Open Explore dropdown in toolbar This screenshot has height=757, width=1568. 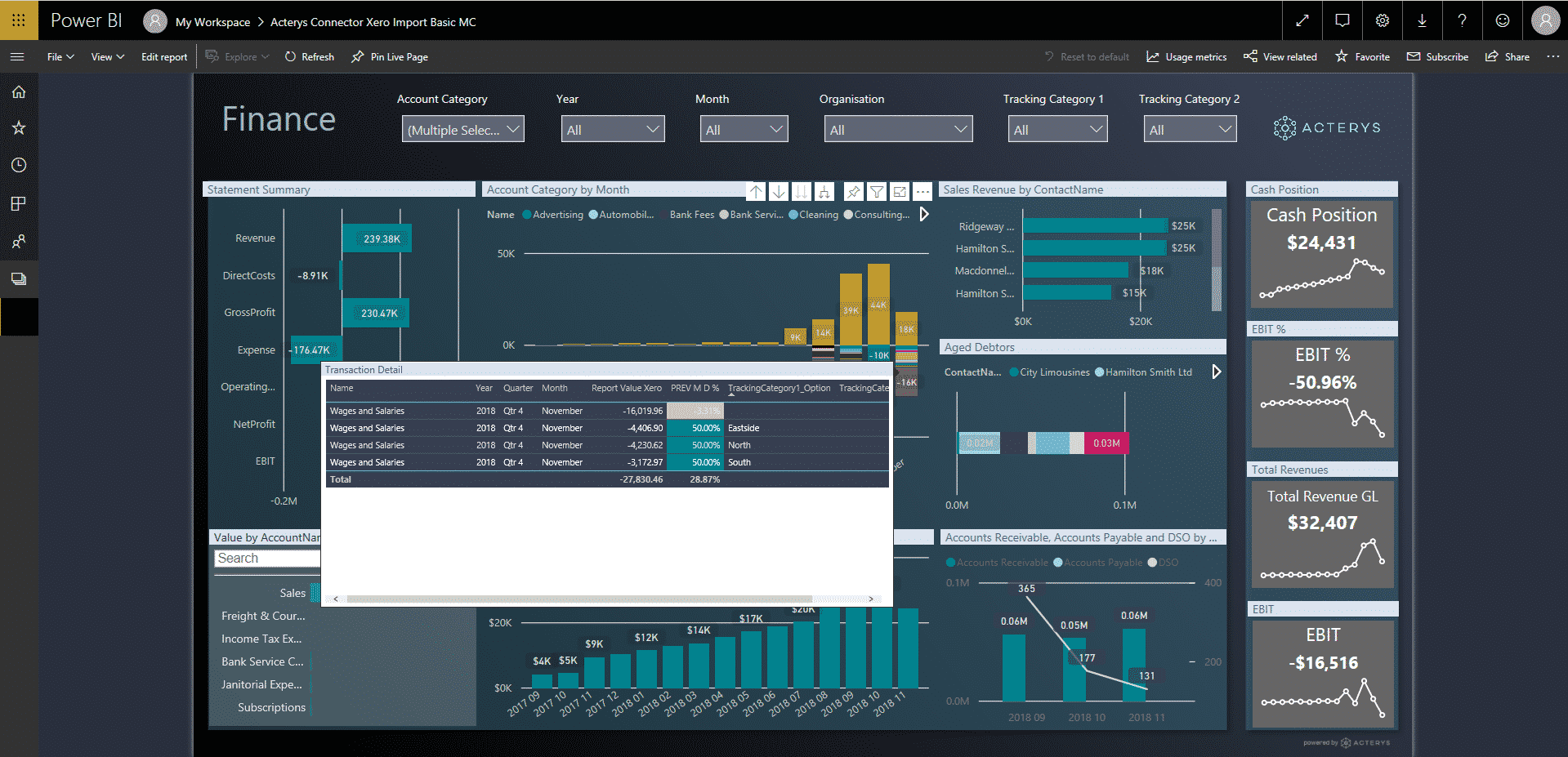238,56
